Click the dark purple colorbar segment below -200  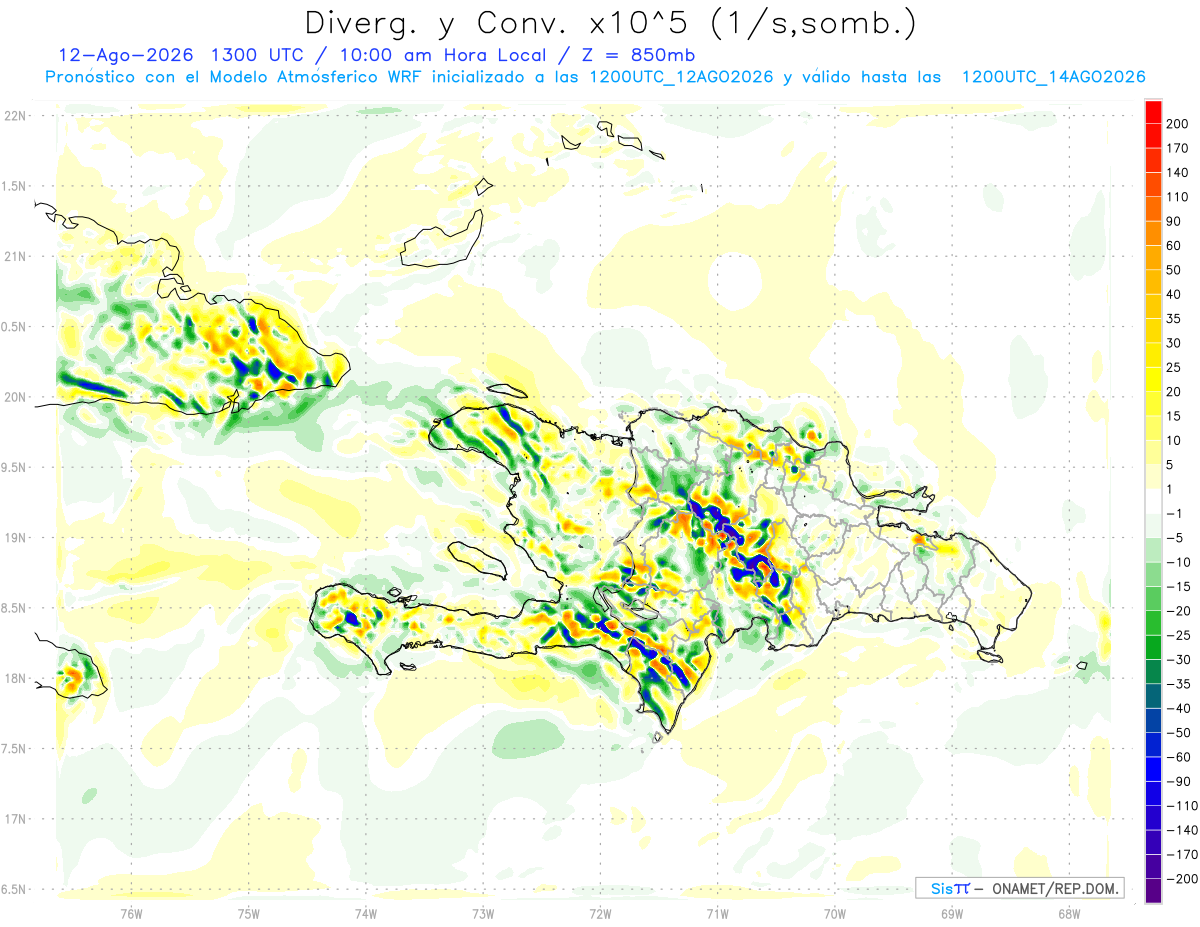pos(1153,891)
